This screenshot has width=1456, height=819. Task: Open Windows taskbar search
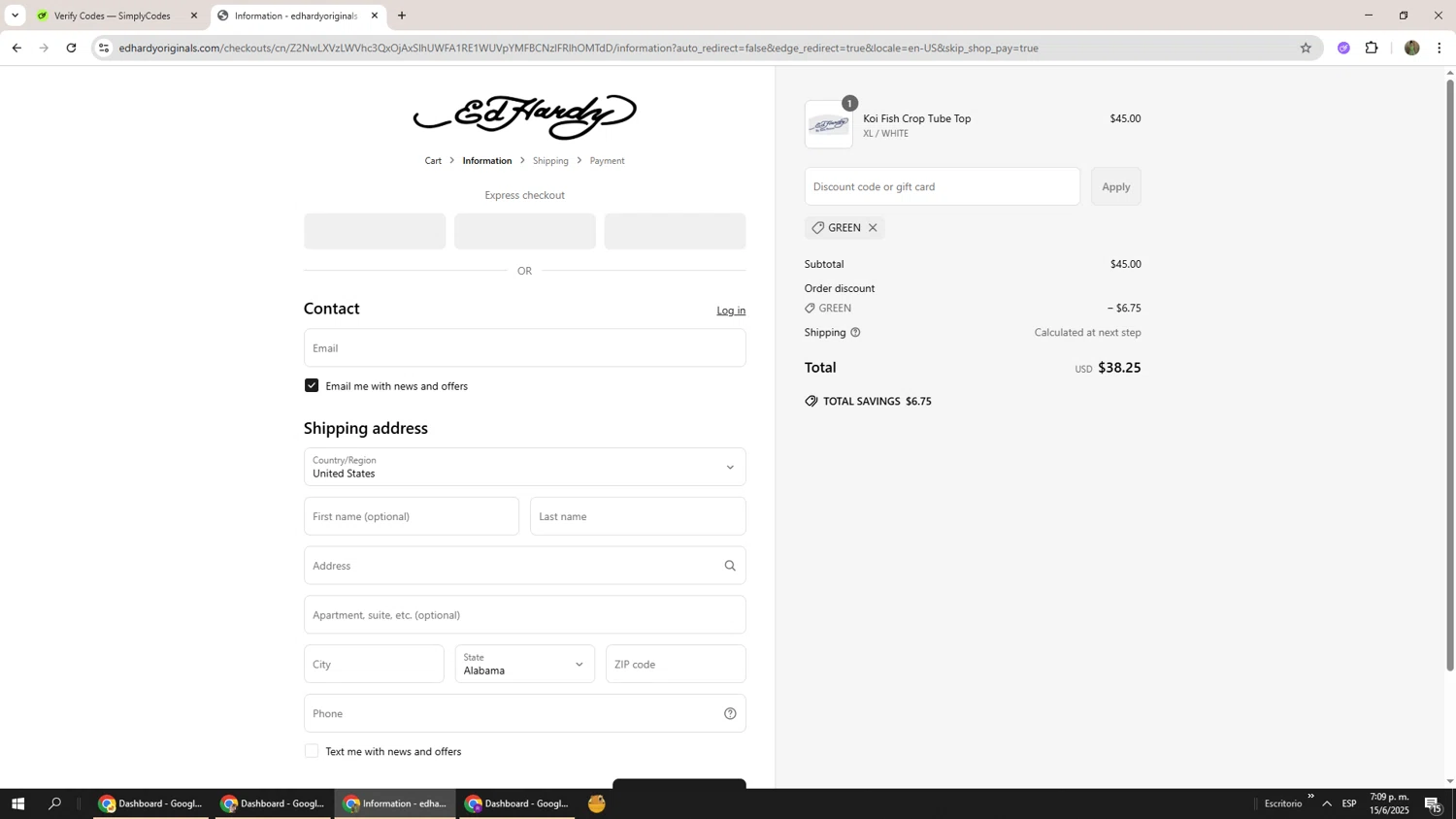54,803
